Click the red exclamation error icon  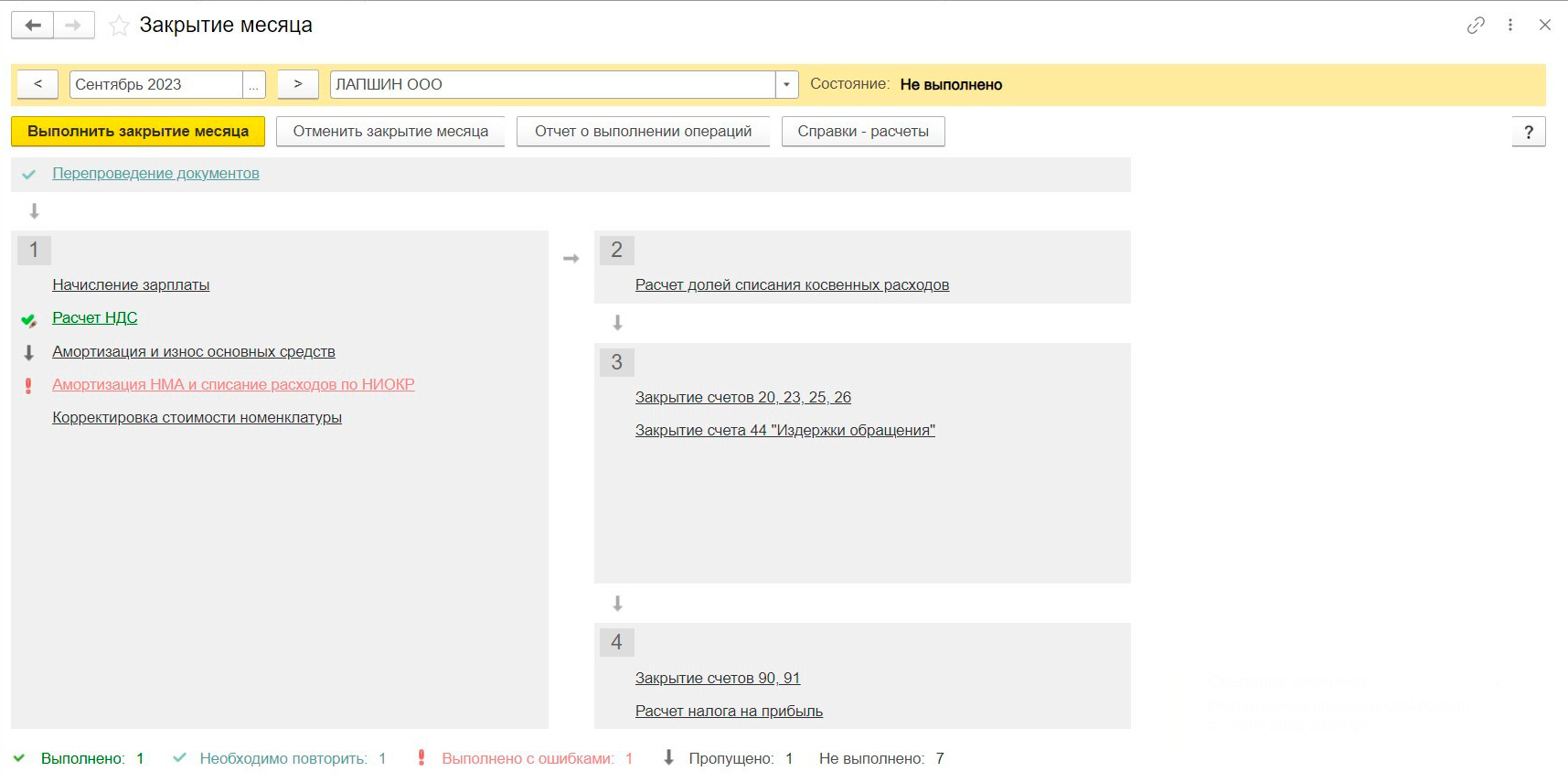tap(28, 386)
